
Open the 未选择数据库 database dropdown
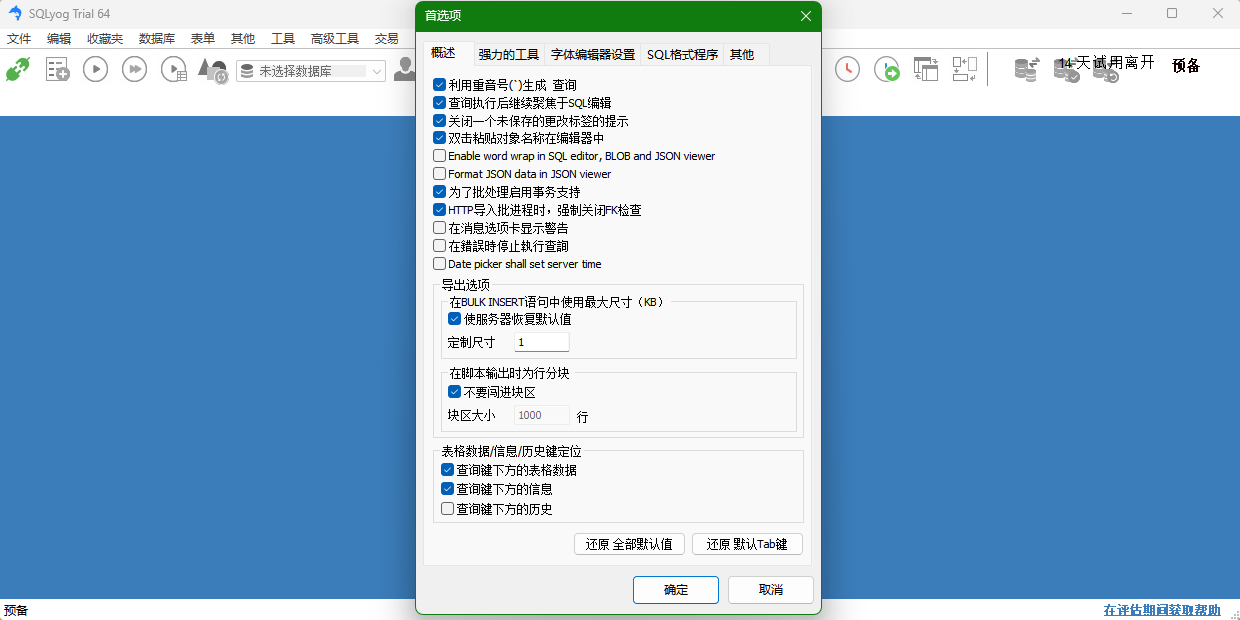pyautogui.click(x=311, y=71)
